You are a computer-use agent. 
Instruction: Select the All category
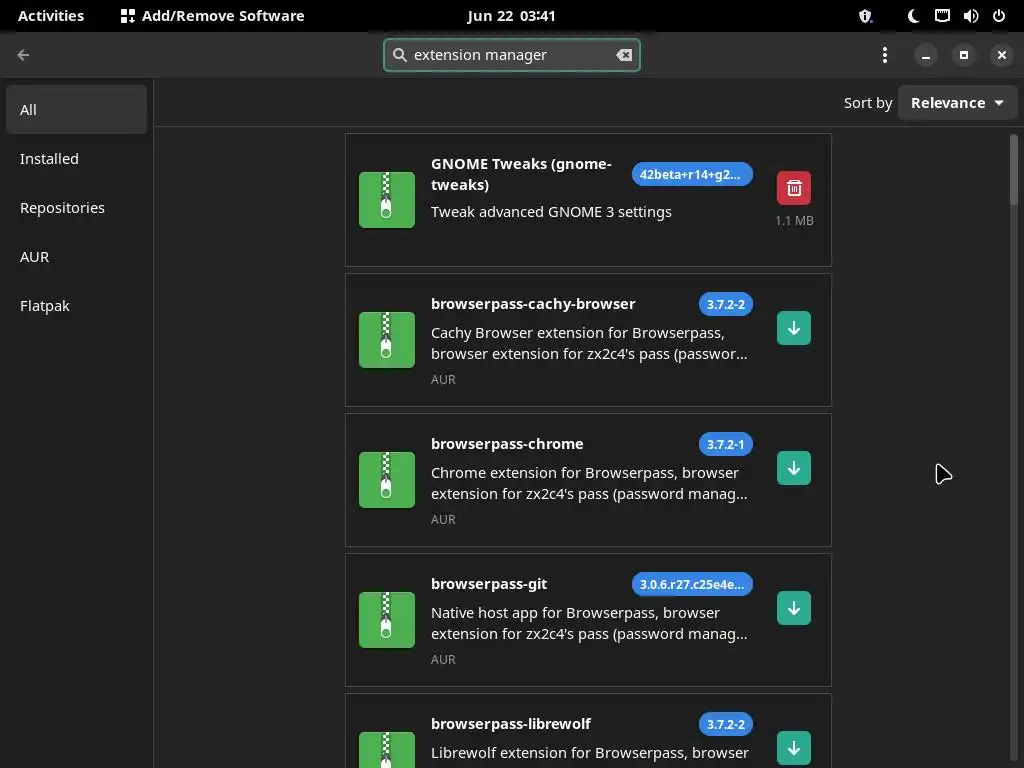76,110
